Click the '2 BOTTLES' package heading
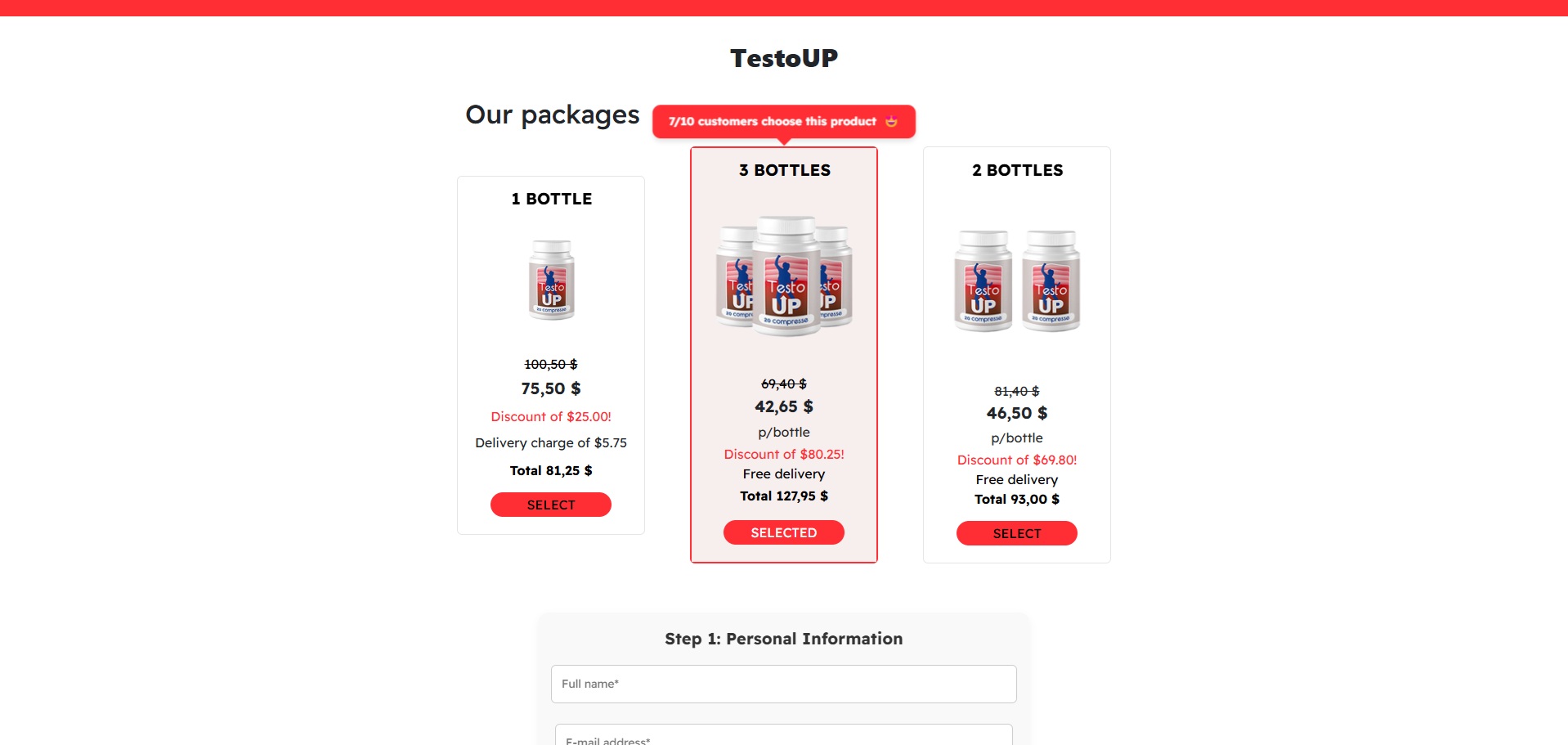 pyautogui.click(x=1017, y=170)
